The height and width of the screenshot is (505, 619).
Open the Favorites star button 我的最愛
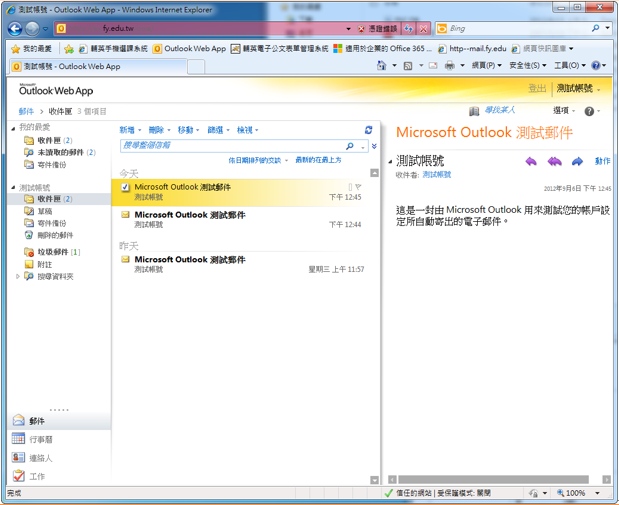32,49
